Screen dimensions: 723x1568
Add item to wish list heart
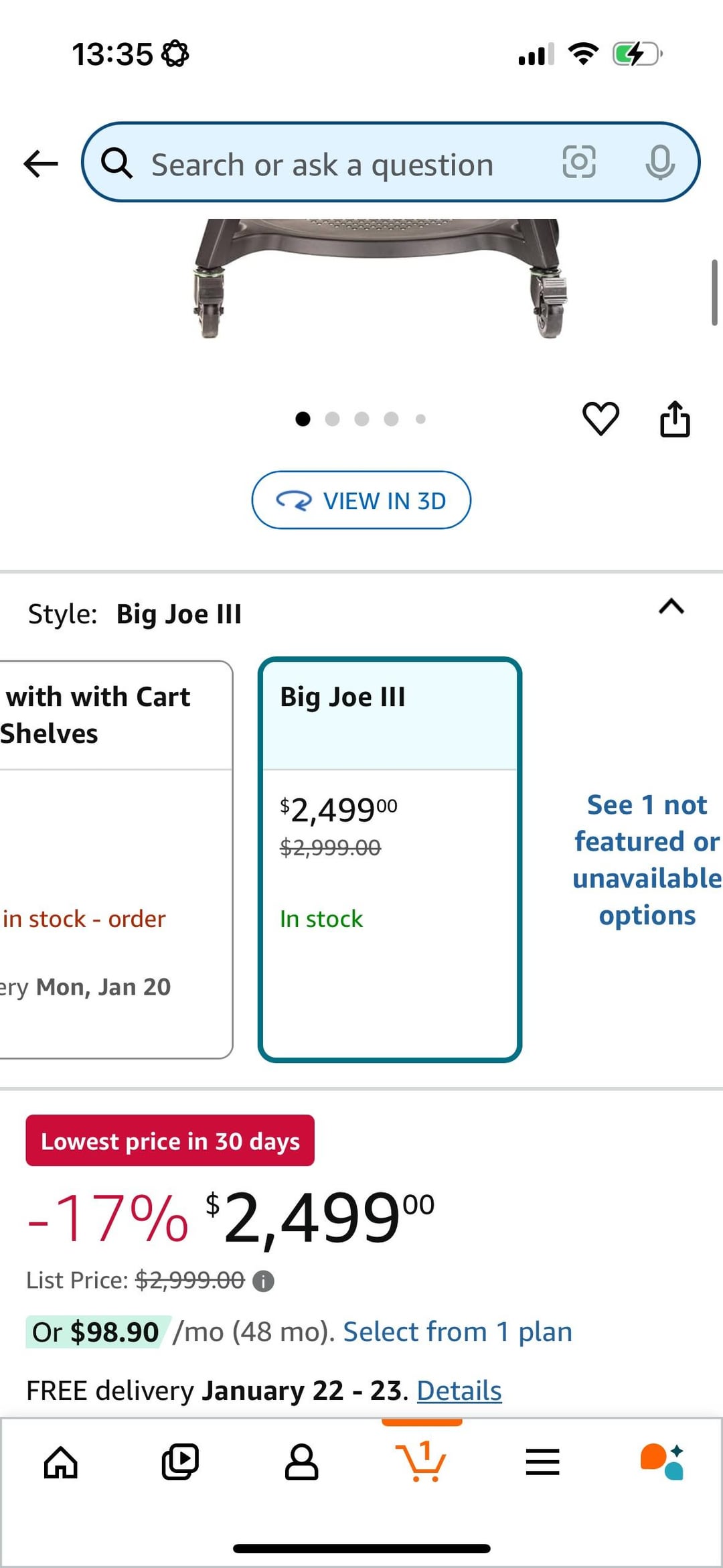point(600,419)
